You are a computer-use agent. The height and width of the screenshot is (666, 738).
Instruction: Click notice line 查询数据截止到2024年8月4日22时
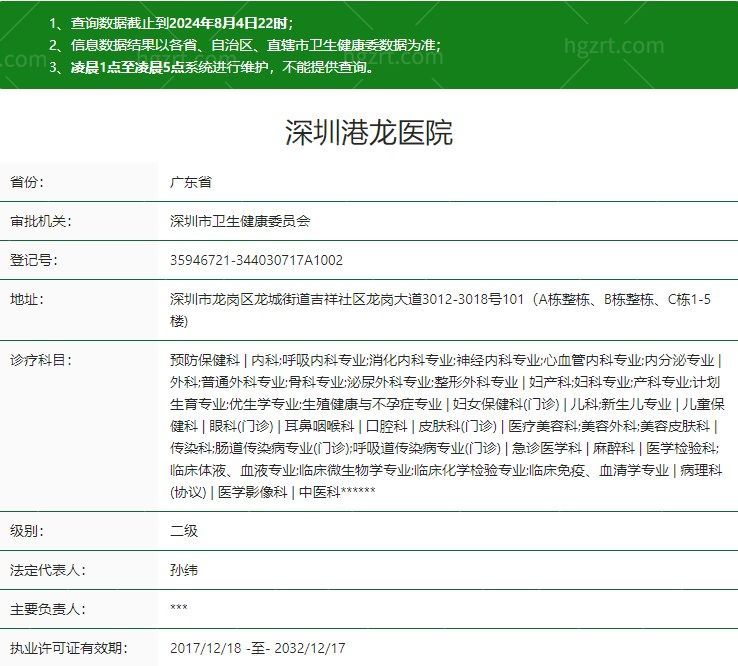(171, 23)
